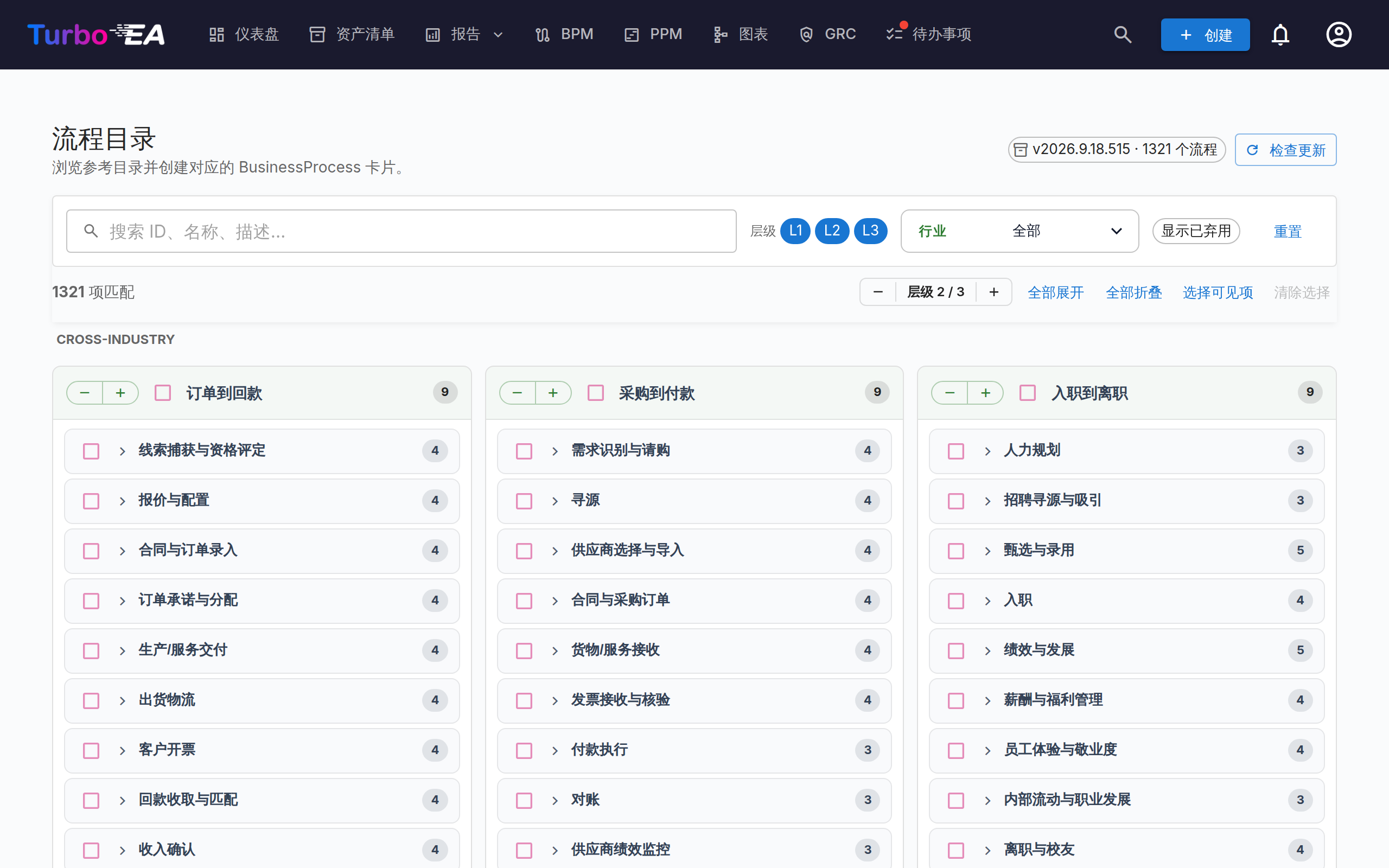This screenshot has height=868, width=1389.
Task: Expand the 绩效与发展 row
Action: tap(987, 651)
